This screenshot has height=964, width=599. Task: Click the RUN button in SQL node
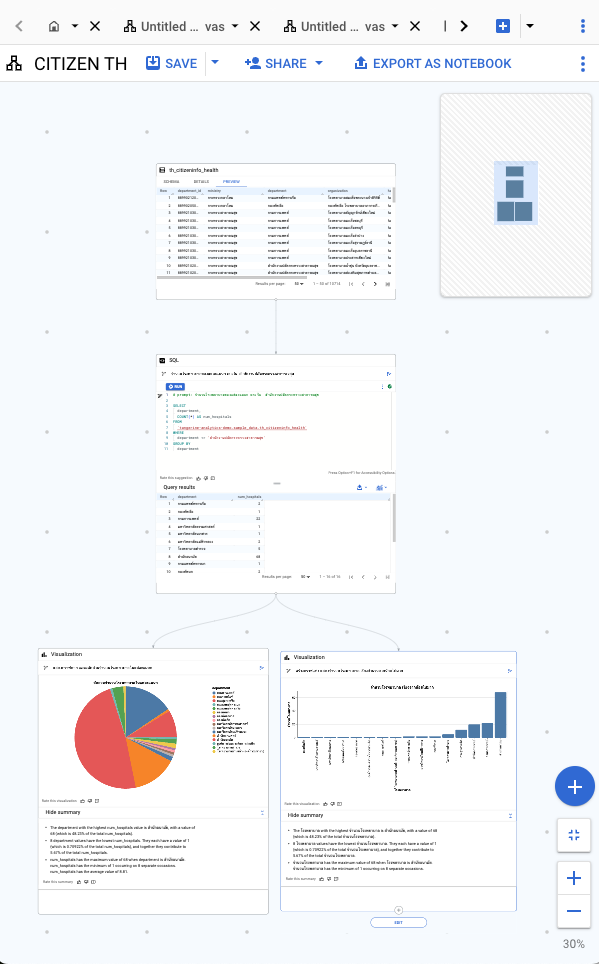coord(175,387)
